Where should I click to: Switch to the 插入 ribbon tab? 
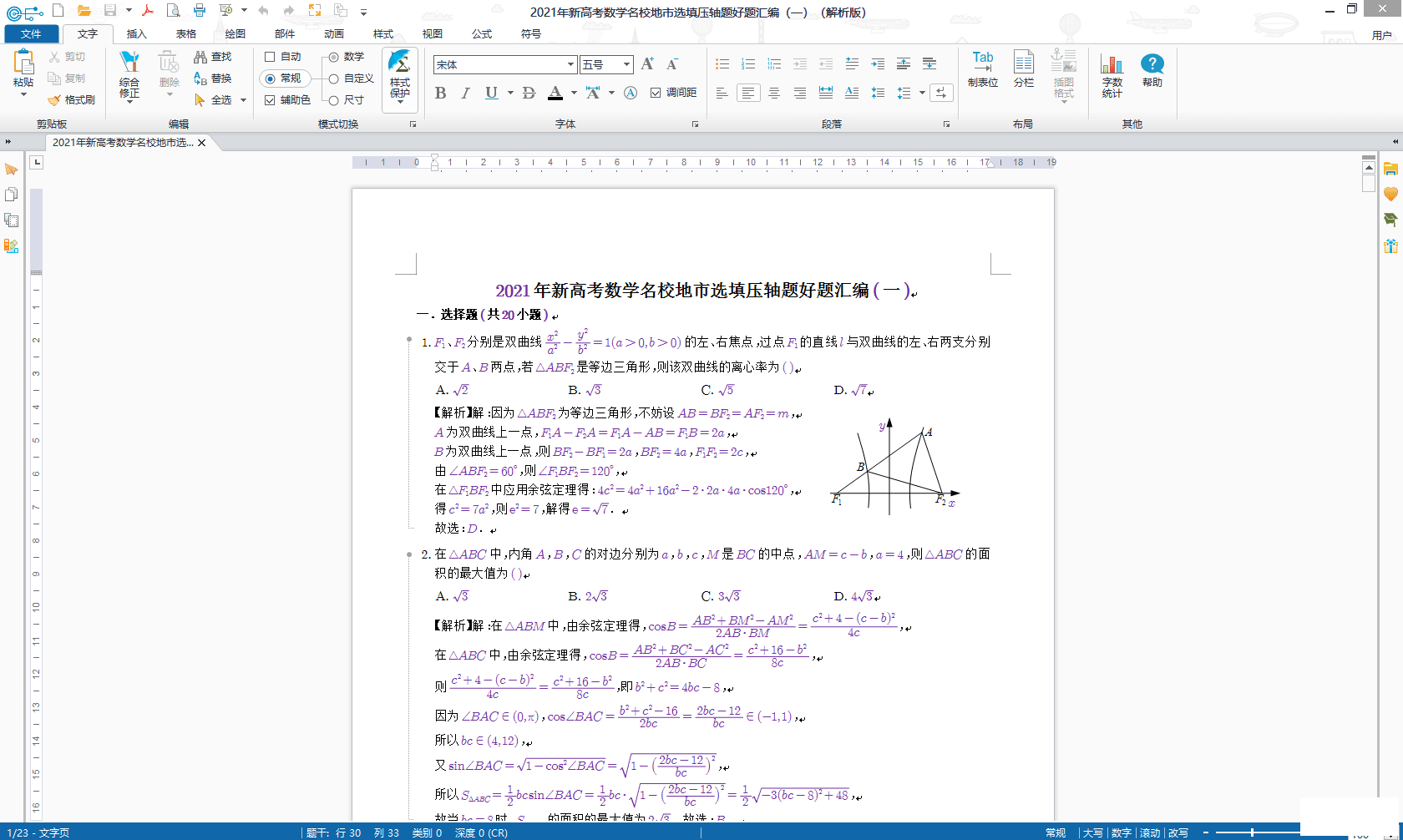tap(136, 34)
